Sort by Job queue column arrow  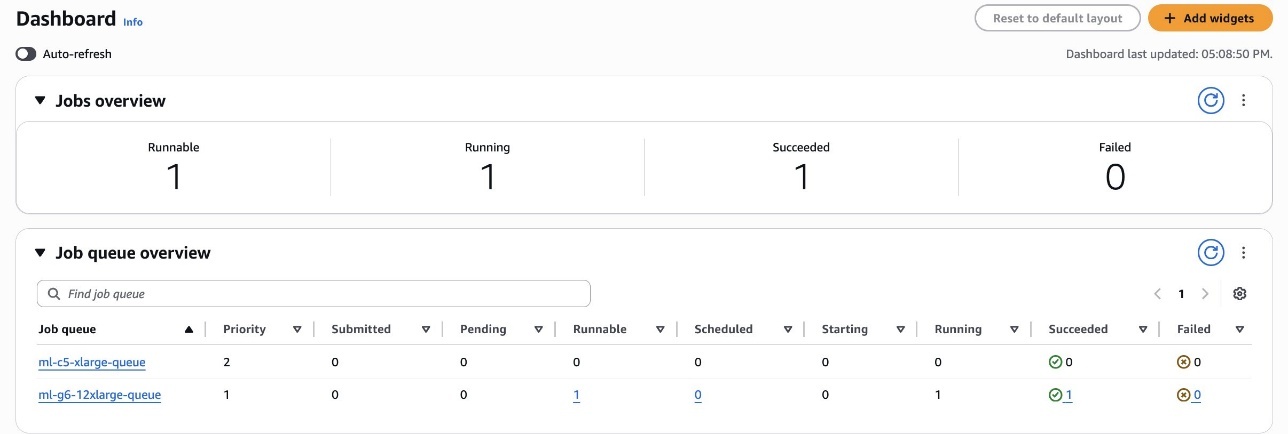coord(189,329)
